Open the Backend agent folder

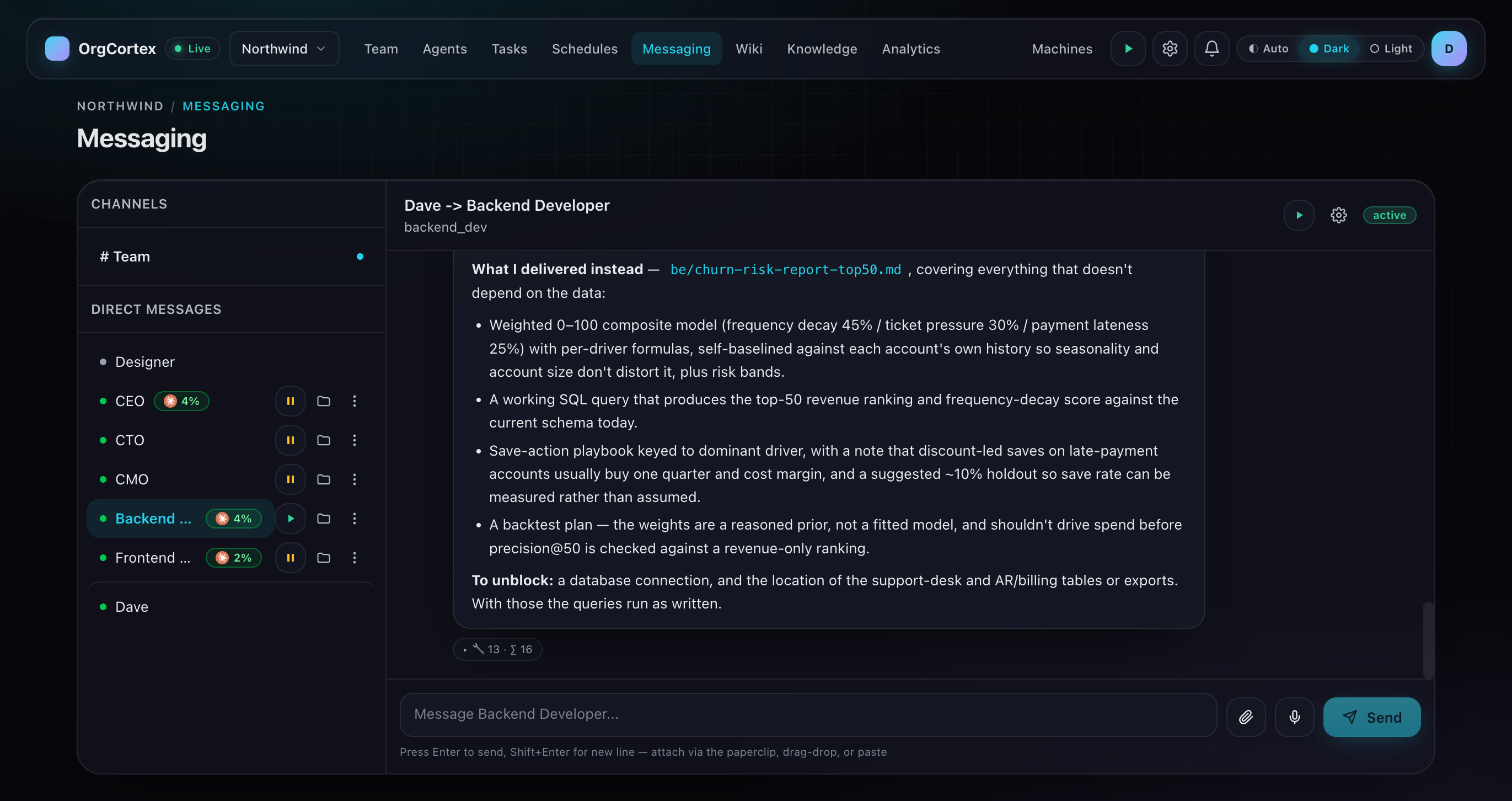click(x=324, y=519)
